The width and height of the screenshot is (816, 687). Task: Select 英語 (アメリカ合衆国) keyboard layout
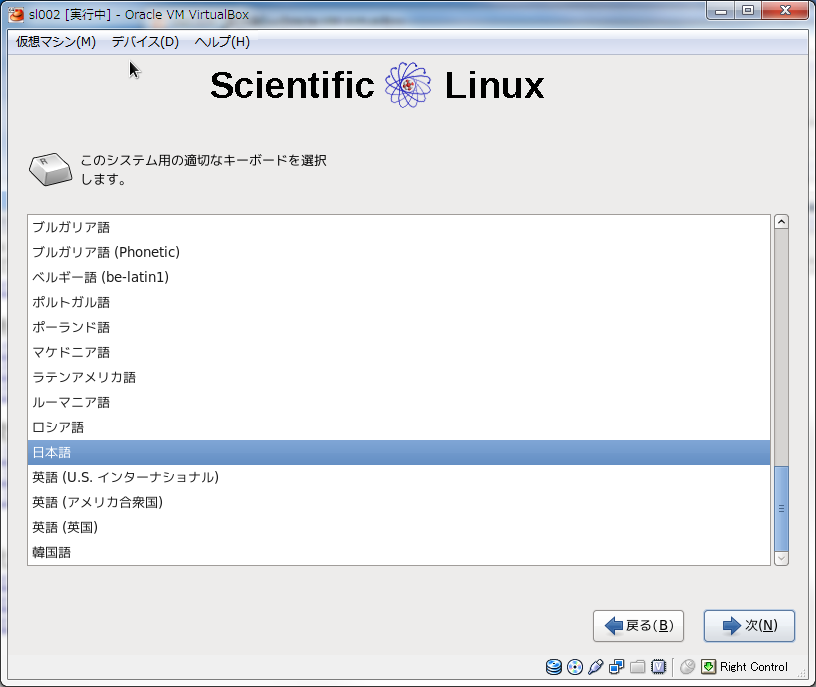pyautogui.click(x=399, y=502)
